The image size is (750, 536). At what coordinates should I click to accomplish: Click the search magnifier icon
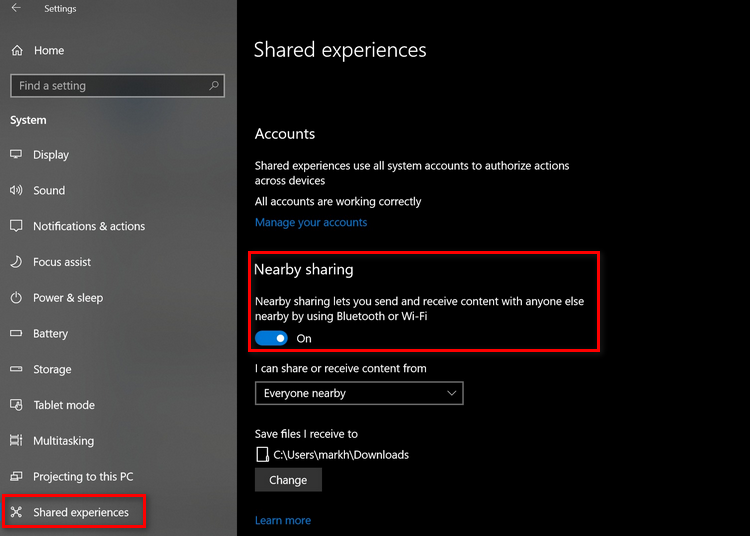[x=214, y=86]
